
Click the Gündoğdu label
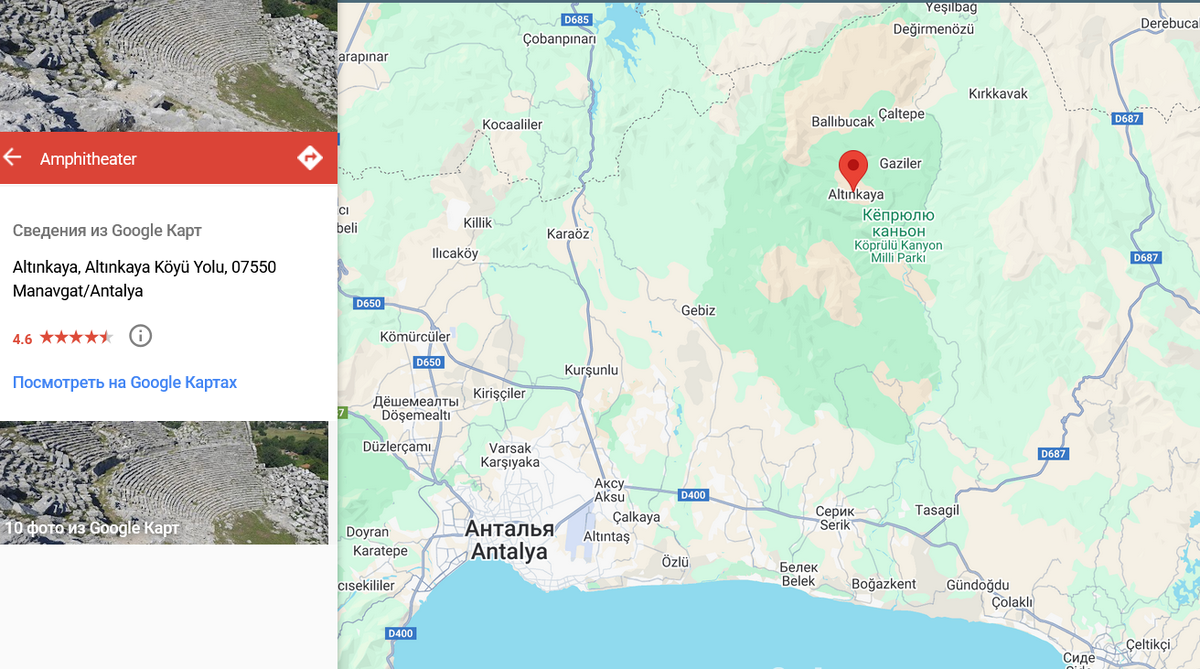(x=977, y=584)
